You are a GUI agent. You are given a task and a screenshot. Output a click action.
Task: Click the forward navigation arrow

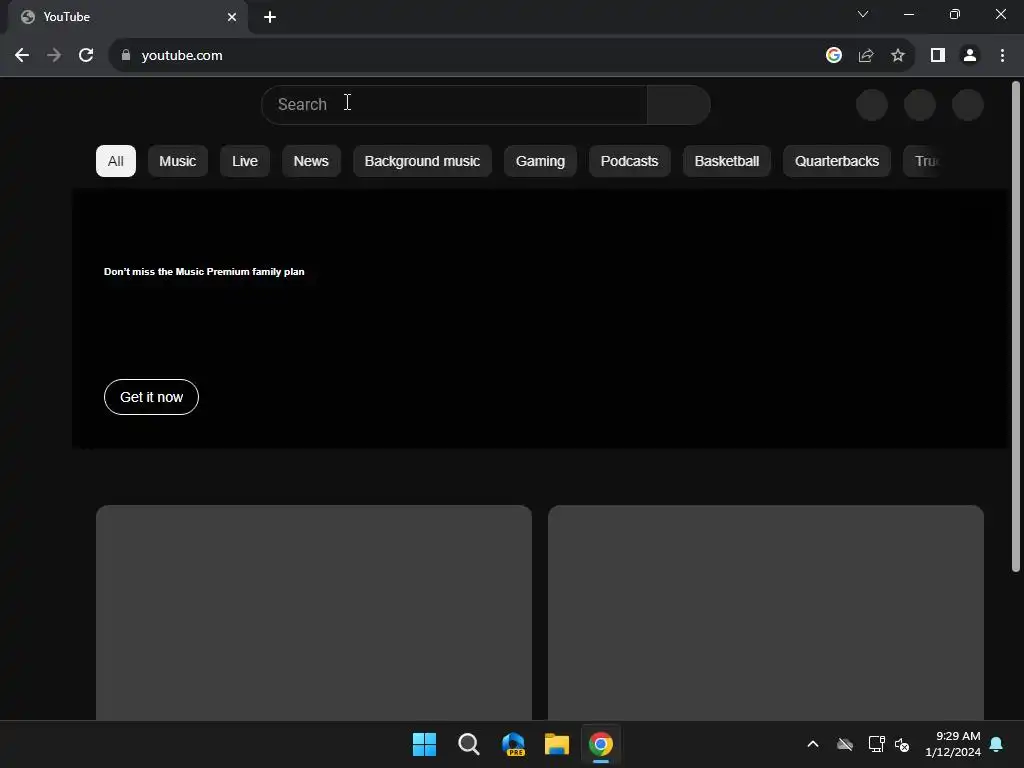54,56
